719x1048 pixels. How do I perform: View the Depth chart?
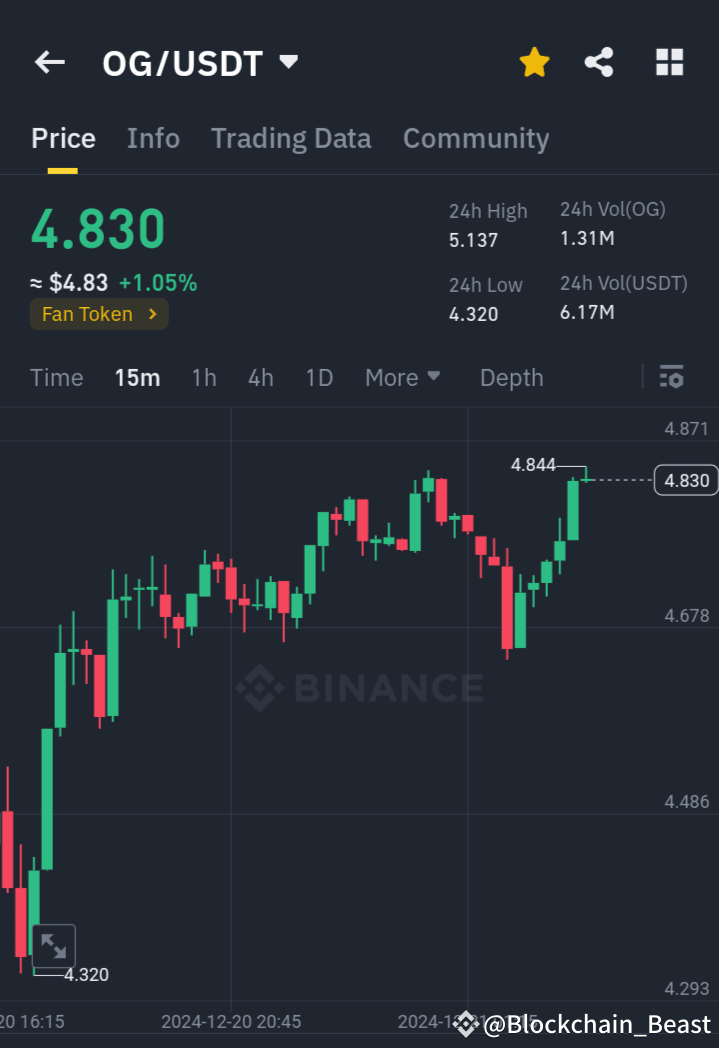[511, 377]
